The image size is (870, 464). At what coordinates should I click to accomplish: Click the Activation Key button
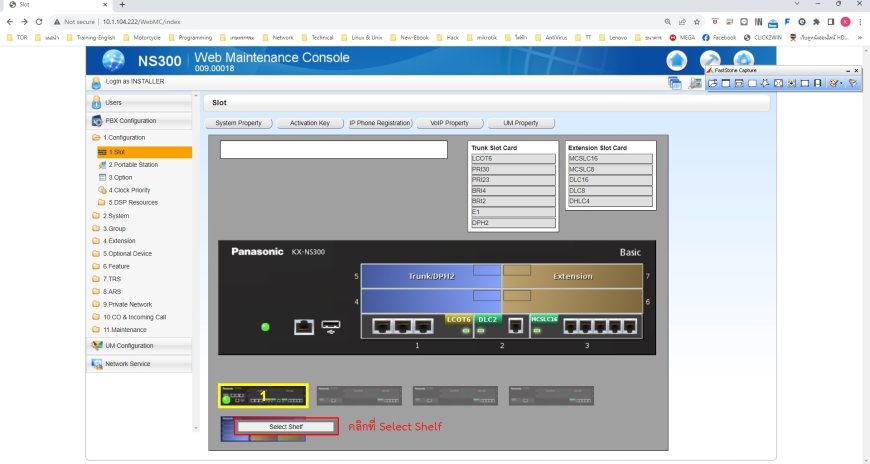coord(310,123)
